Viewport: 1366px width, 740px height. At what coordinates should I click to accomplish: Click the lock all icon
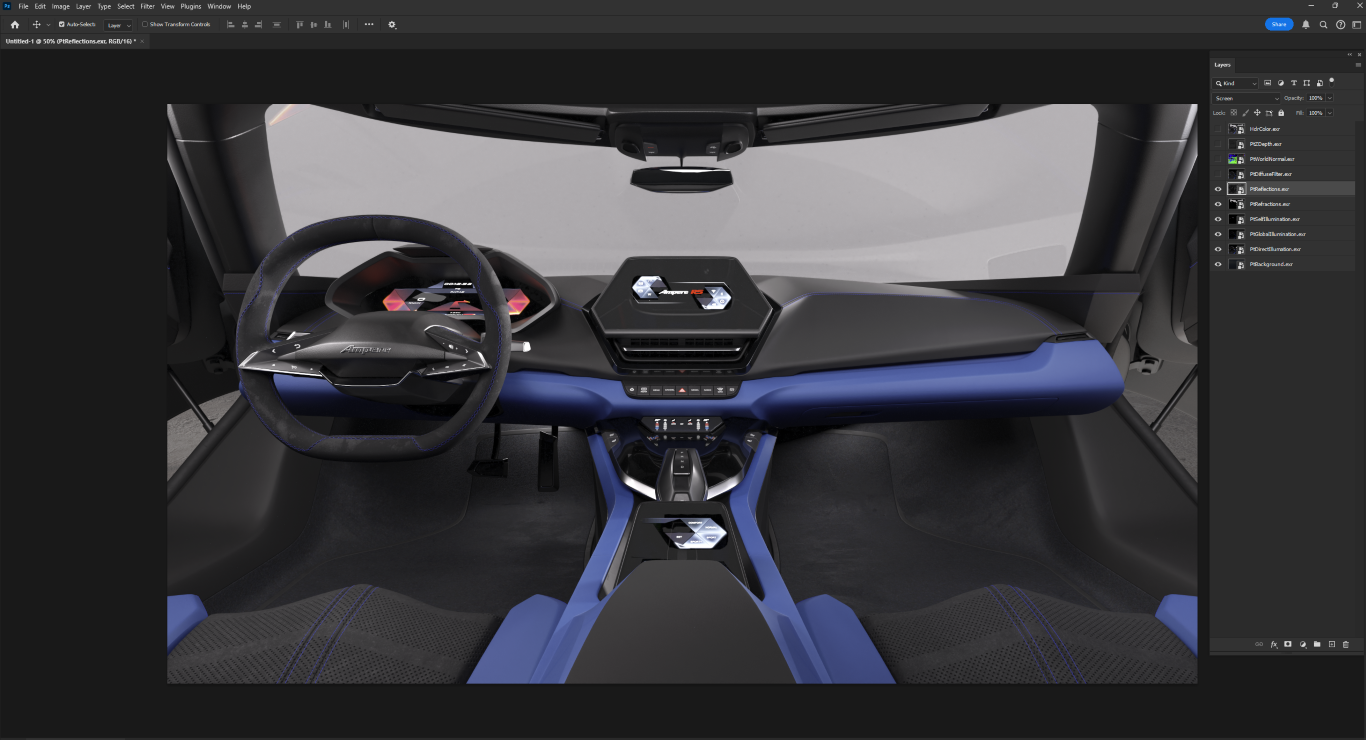pos(1281,113)
